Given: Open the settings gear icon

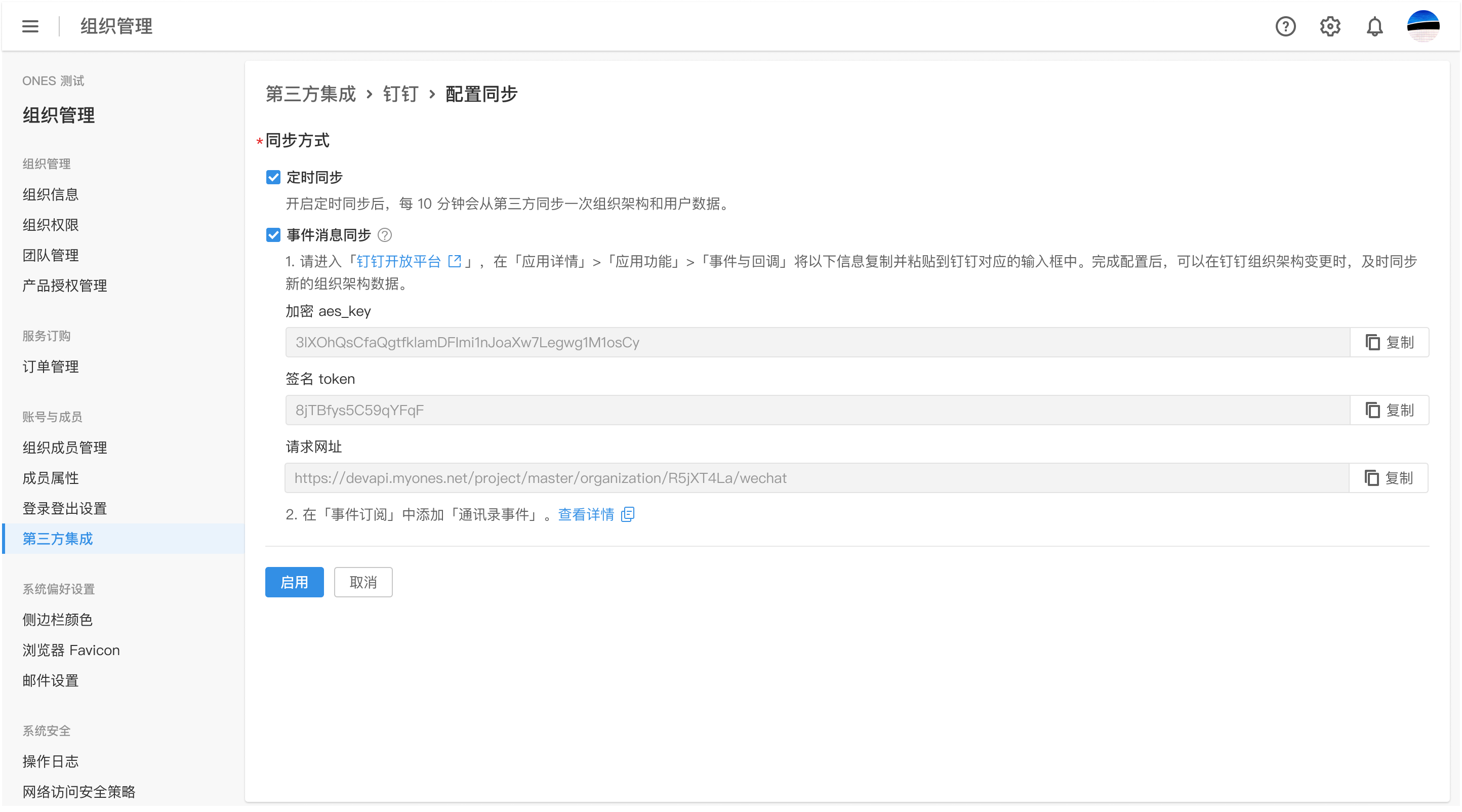Looking at the screenshot, I should point(1330,26).
